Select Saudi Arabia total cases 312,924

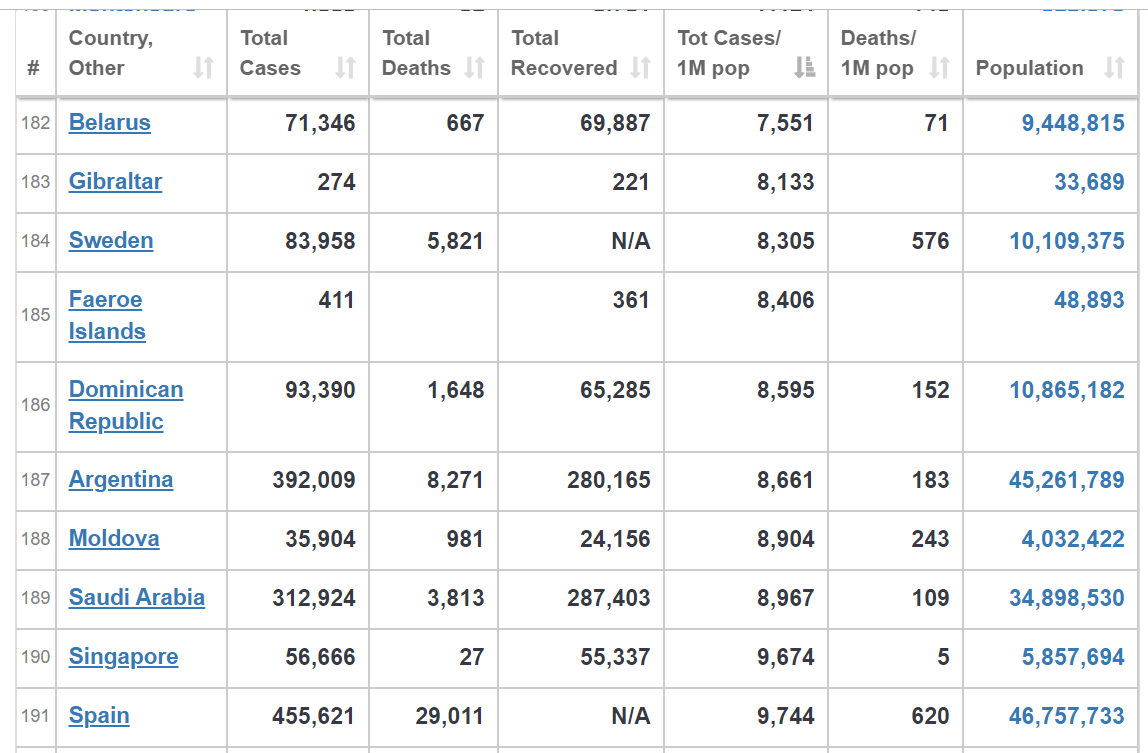314,598
